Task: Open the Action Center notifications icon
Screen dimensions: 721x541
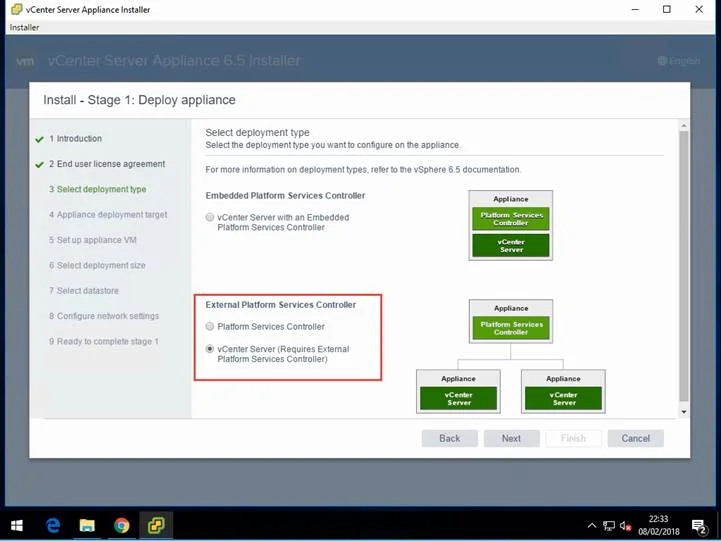Action: pyautogui.click(x=699, y=526)
